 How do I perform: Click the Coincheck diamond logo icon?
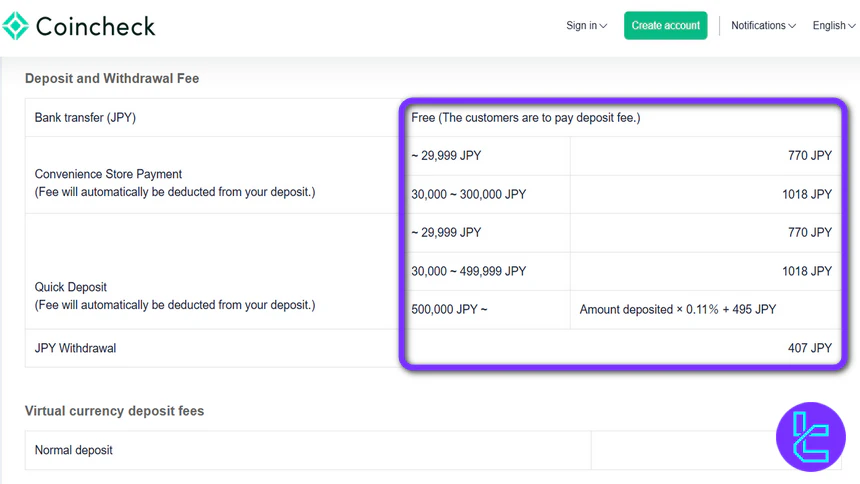point(15,26)
